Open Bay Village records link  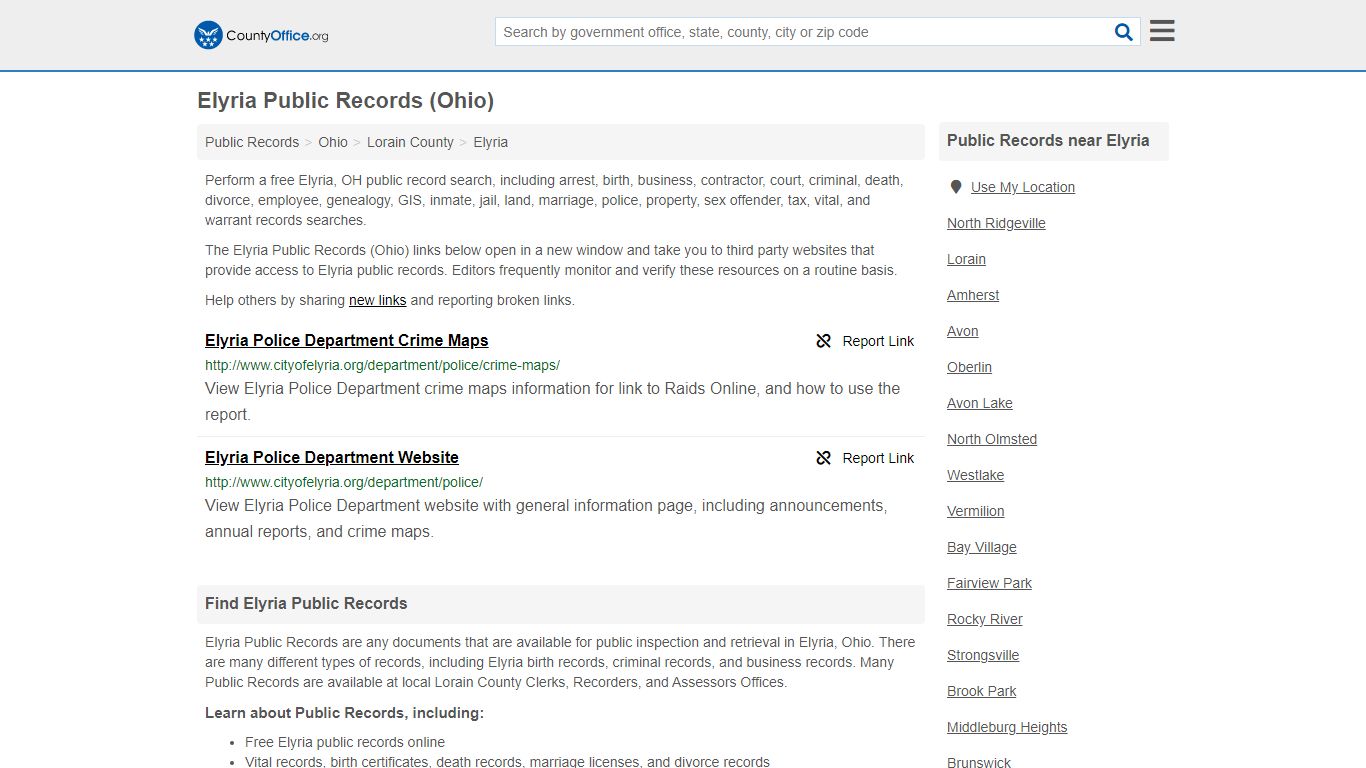tap(982, 547)
